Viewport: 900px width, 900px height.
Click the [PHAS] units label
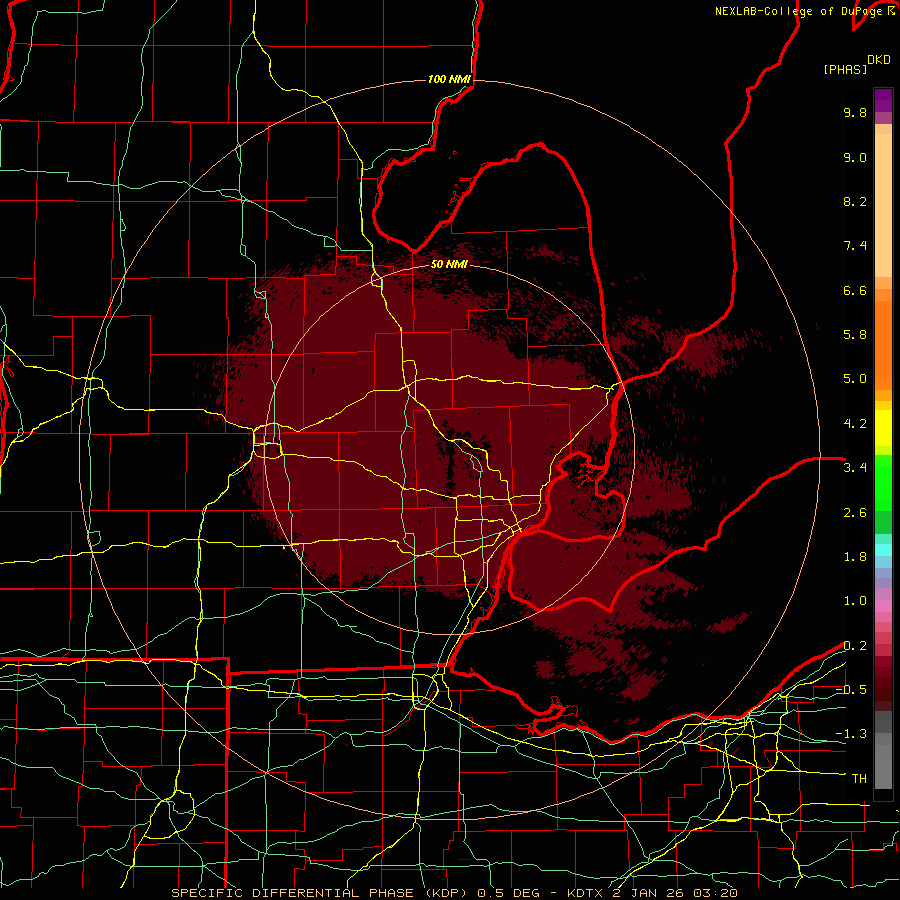845,69
